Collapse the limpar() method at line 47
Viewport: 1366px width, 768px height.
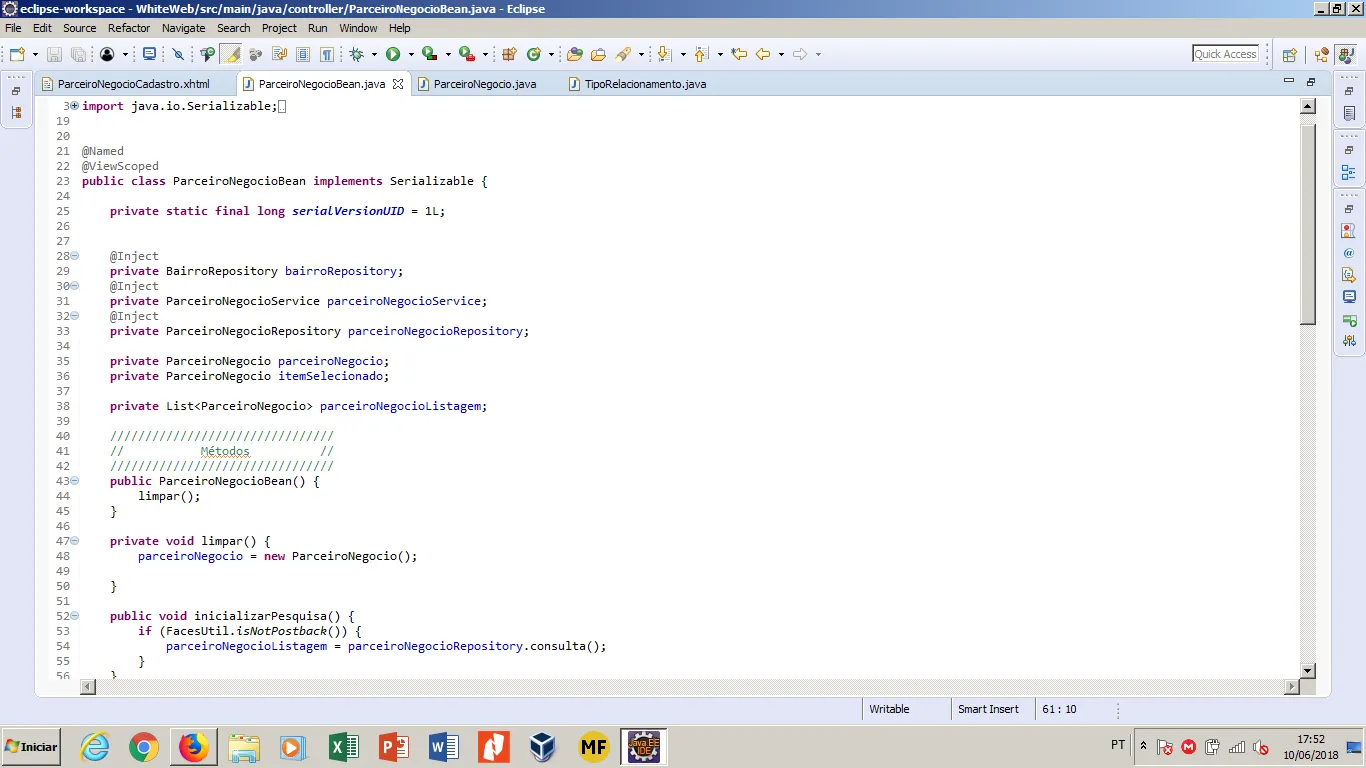[x=75, y=541]
